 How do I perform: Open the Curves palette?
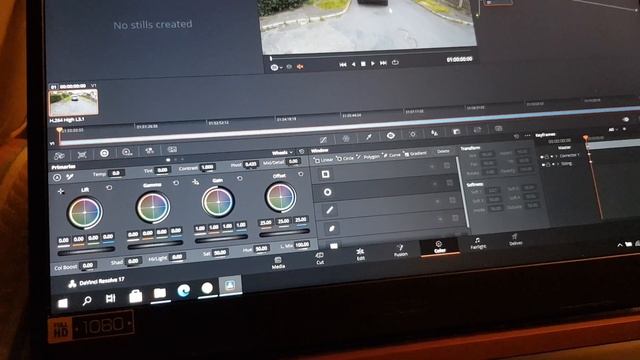pyautogui.click(x=323, y=140)
